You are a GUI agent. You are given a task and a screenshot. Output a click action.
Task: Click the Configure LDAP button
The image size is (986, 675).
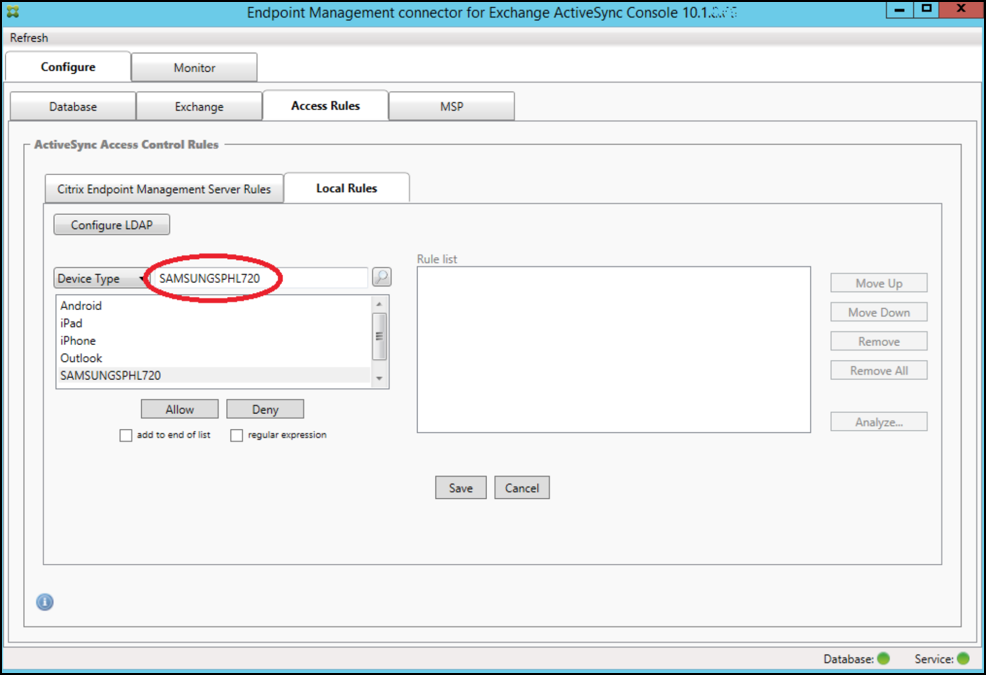tap(112, 225)
